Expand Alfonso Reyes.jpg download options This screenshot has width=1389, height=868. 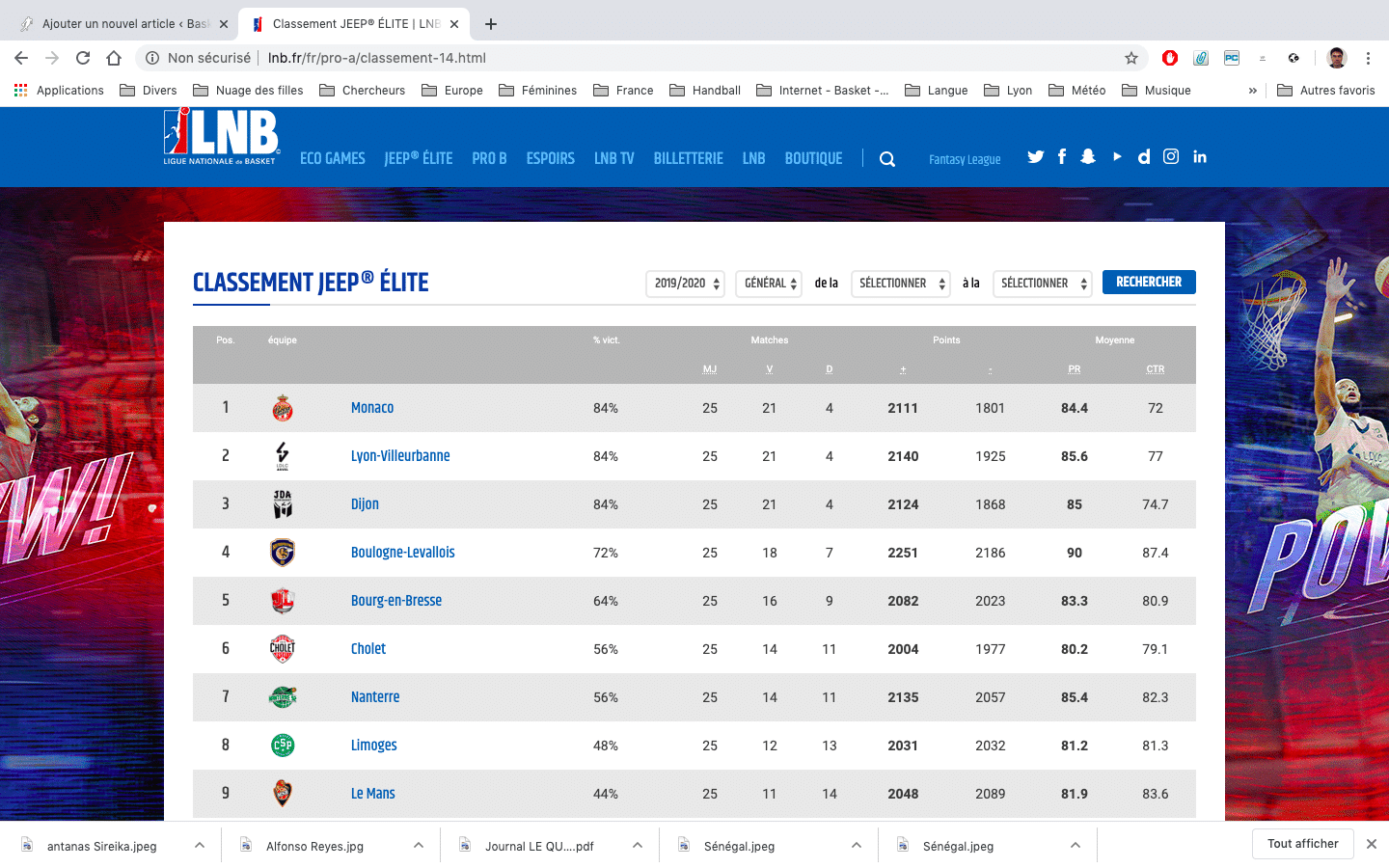(x=419, y=845)
